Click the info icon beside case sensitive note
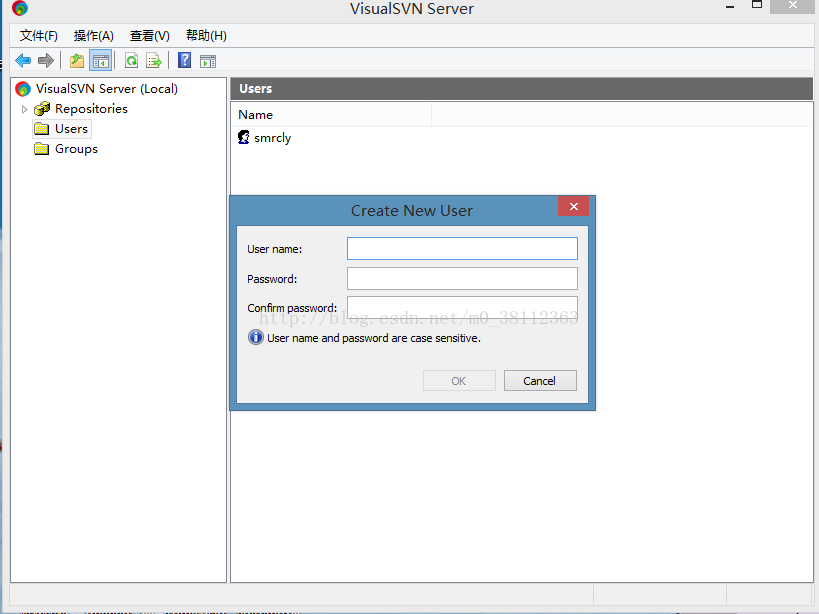The height and width of the screenshot is (614, 819). click(255, 337)
